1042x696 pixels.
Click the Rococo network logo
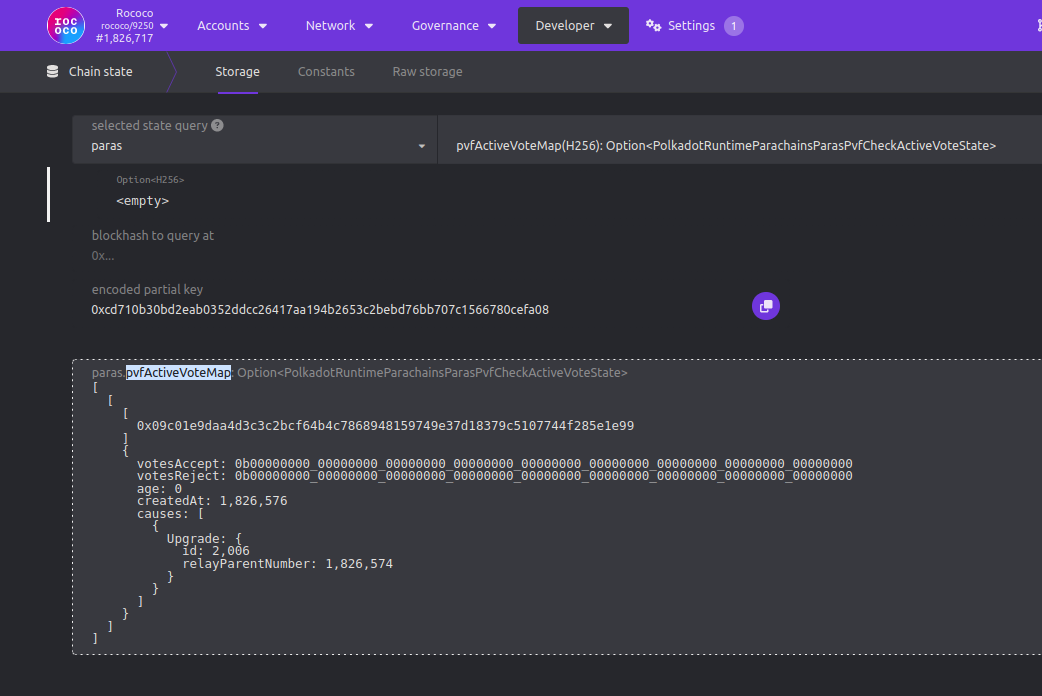pyautogui.click(x=66, y=25)
